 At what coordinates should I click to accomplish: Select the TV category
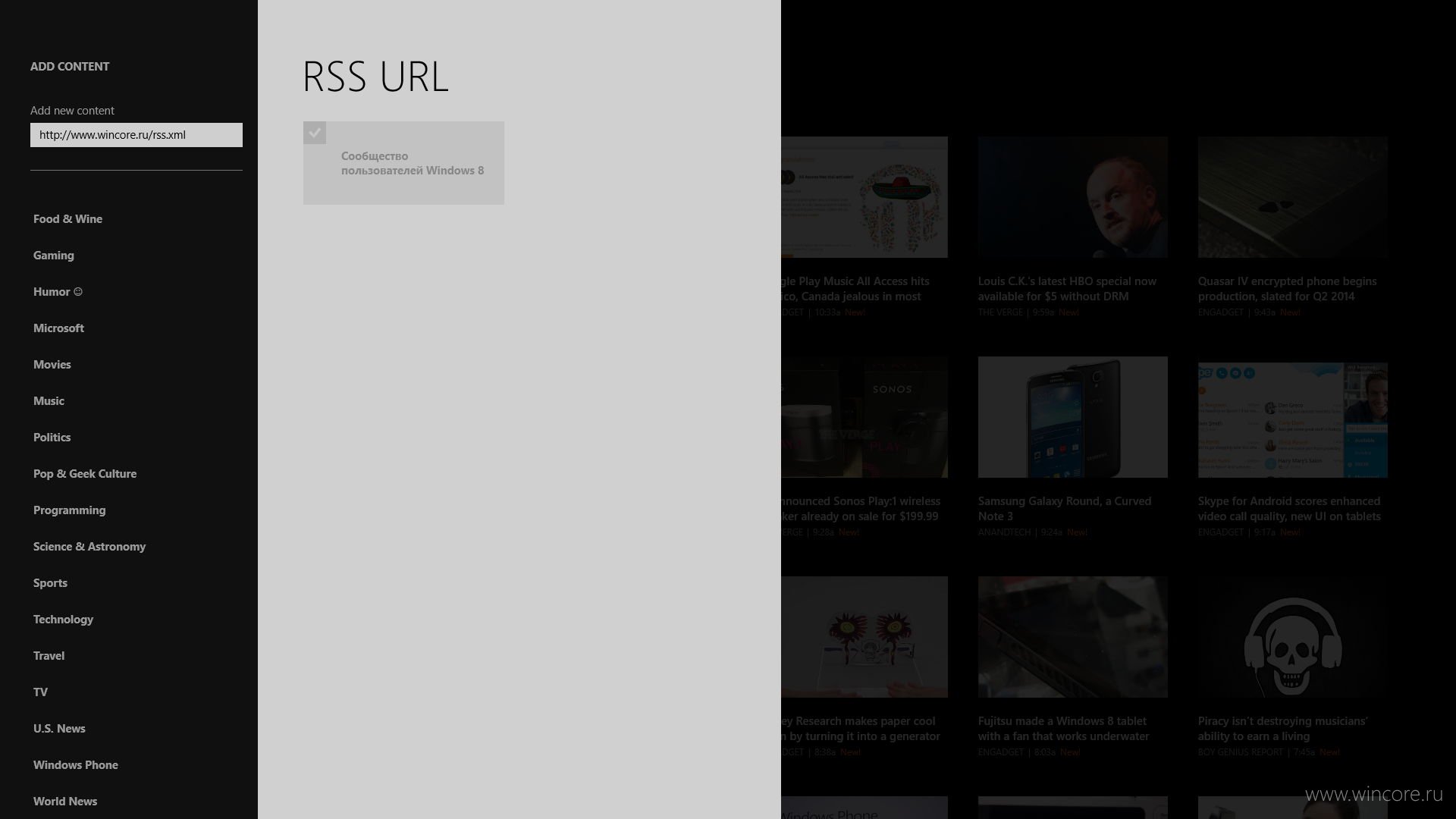point(40,692)
